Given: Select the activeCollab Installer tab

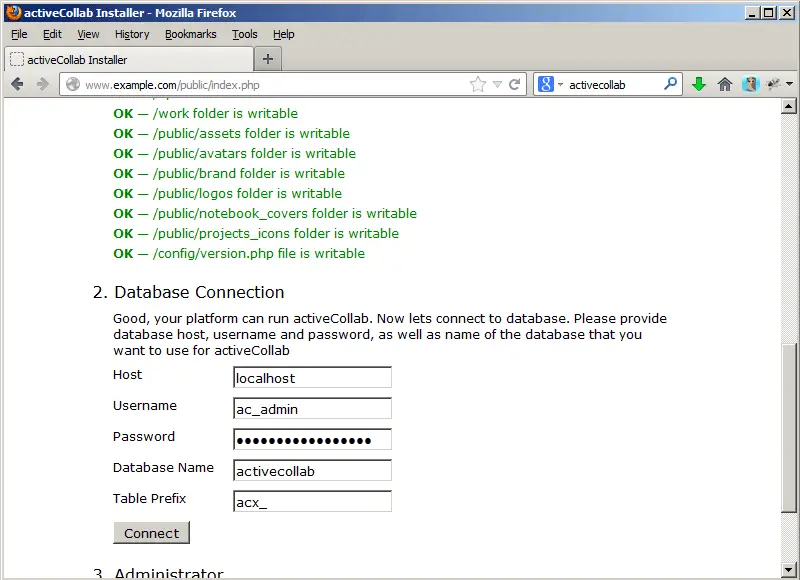Looking at the screenshot, I should coord(129,60).
